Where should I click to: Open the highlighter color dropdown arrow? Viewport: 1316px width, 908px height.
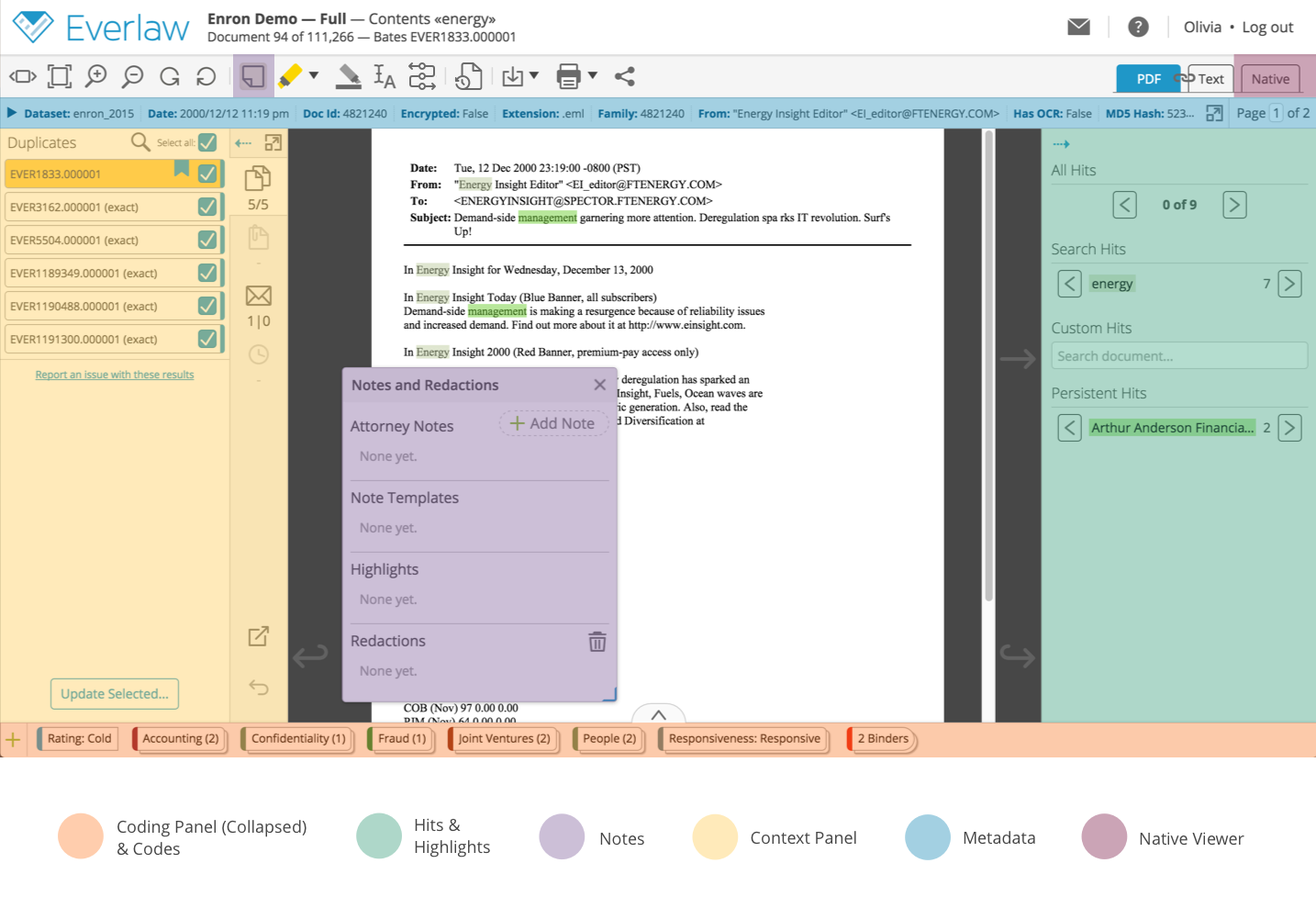click(314, 75)
